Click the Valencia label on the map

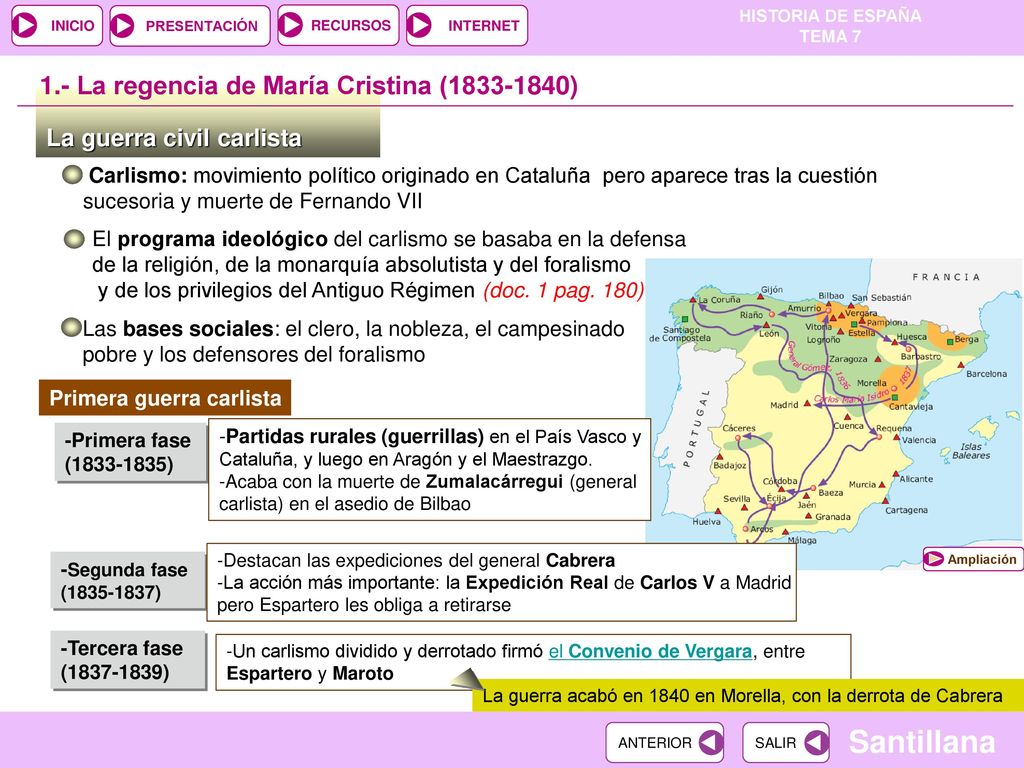(919, 440)
